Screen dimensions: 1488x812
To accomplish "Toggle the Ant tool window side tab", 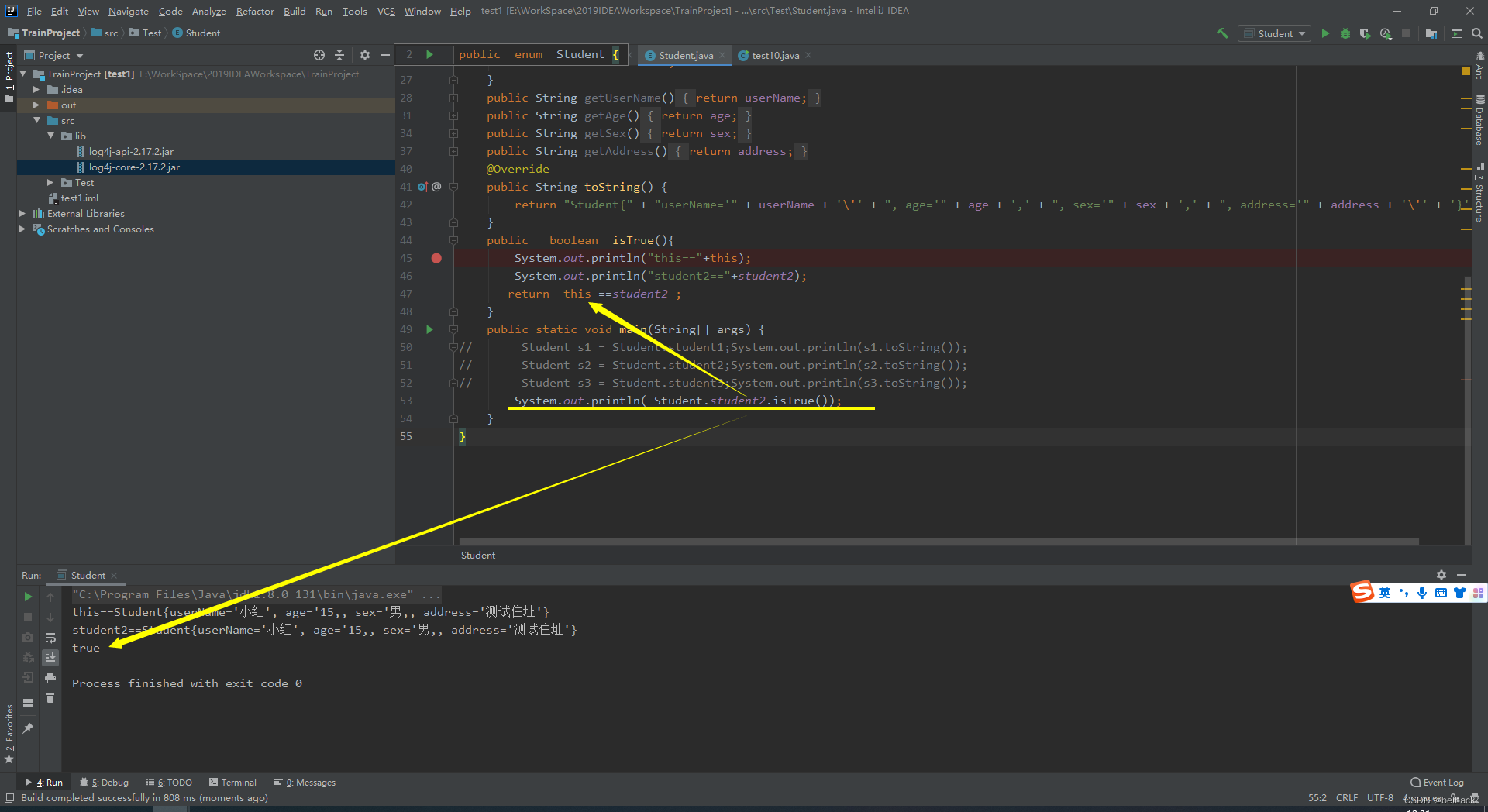I will [x=1479, y=65].
